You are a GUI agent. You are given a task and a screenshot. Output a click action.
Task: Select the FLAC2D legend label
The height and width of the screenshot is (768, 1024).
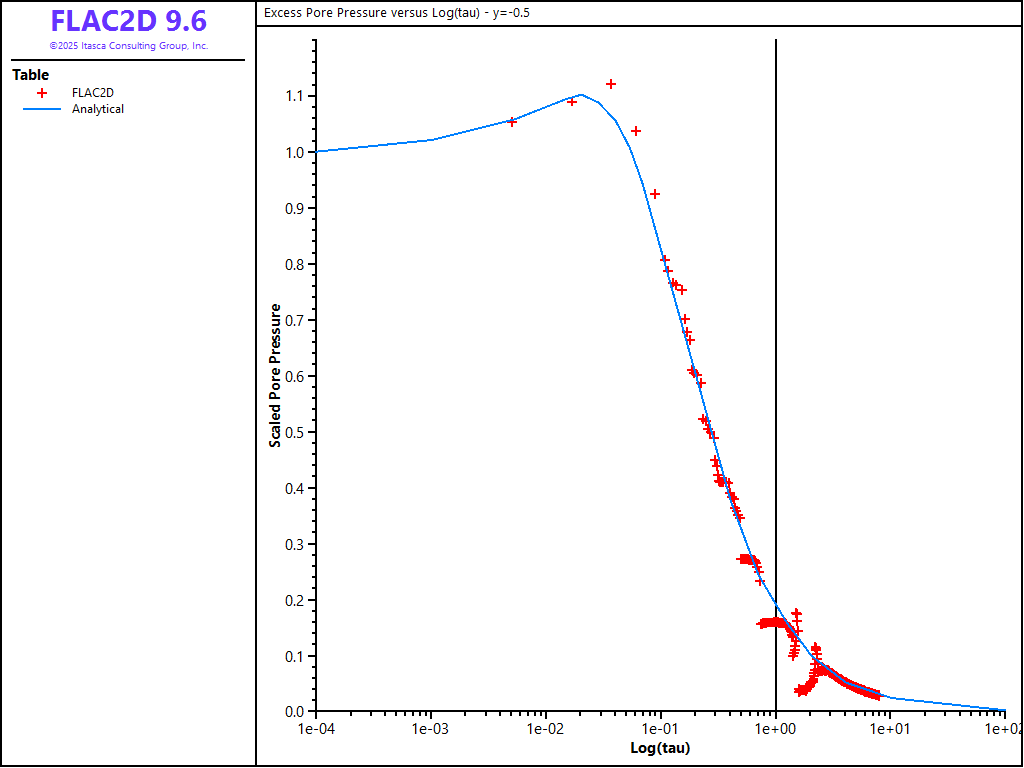tap(93, 93)
